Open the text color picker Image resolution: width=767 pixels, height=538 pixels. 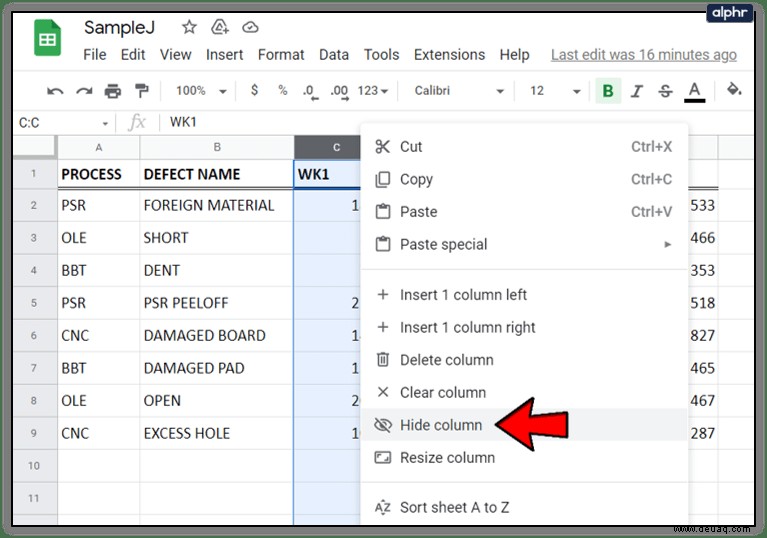(x=694, y=91)
